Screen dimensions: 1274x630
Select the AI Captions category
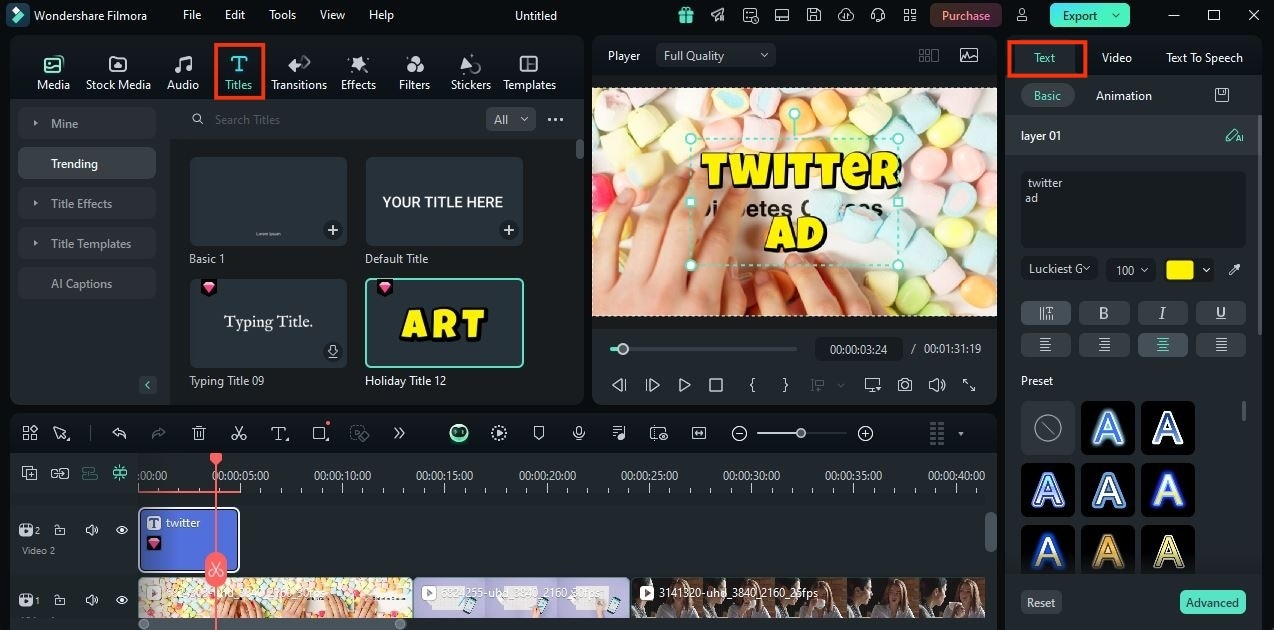click(x=87, y=283)
